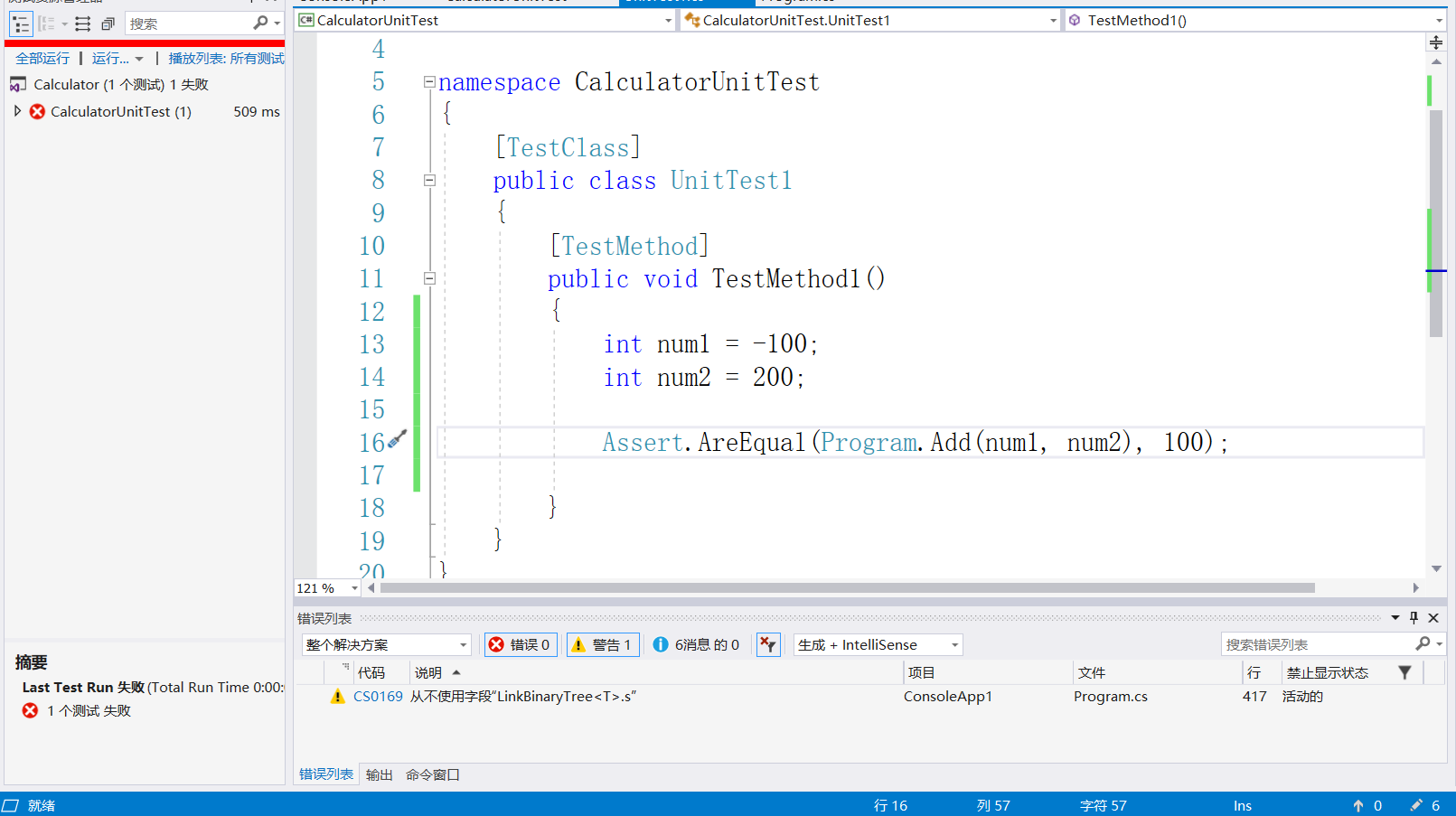Open the CS0169 error code link
The width and height of the screenshot is (1456, 816).
tap(378, 697)
